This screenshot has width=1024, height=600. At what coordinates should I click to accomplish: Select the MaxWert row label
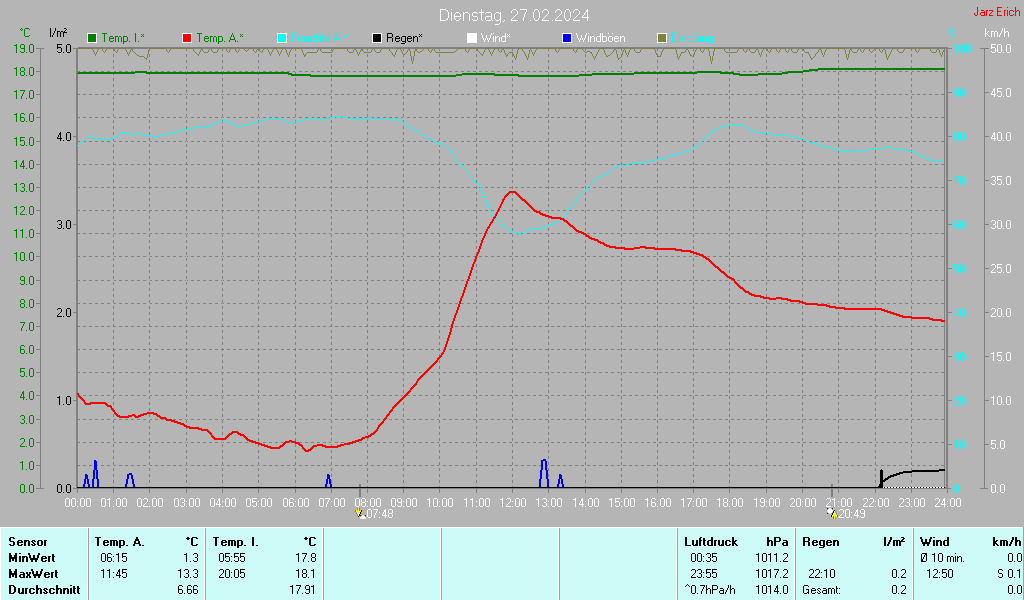click(33, 574)
